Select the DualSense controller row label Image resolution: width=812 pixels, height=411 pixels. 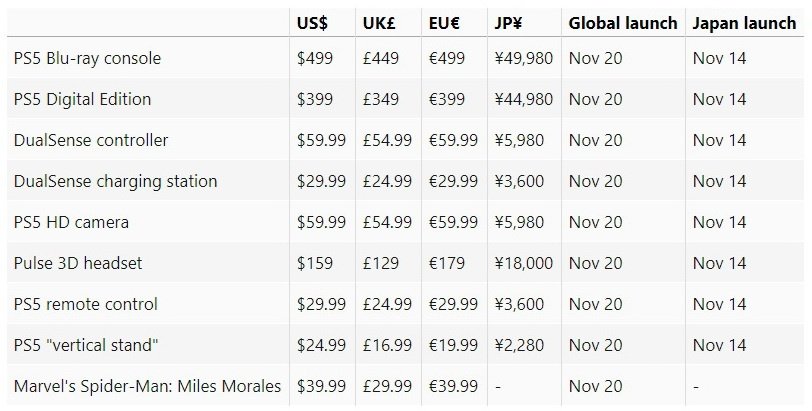coord(91,141)
